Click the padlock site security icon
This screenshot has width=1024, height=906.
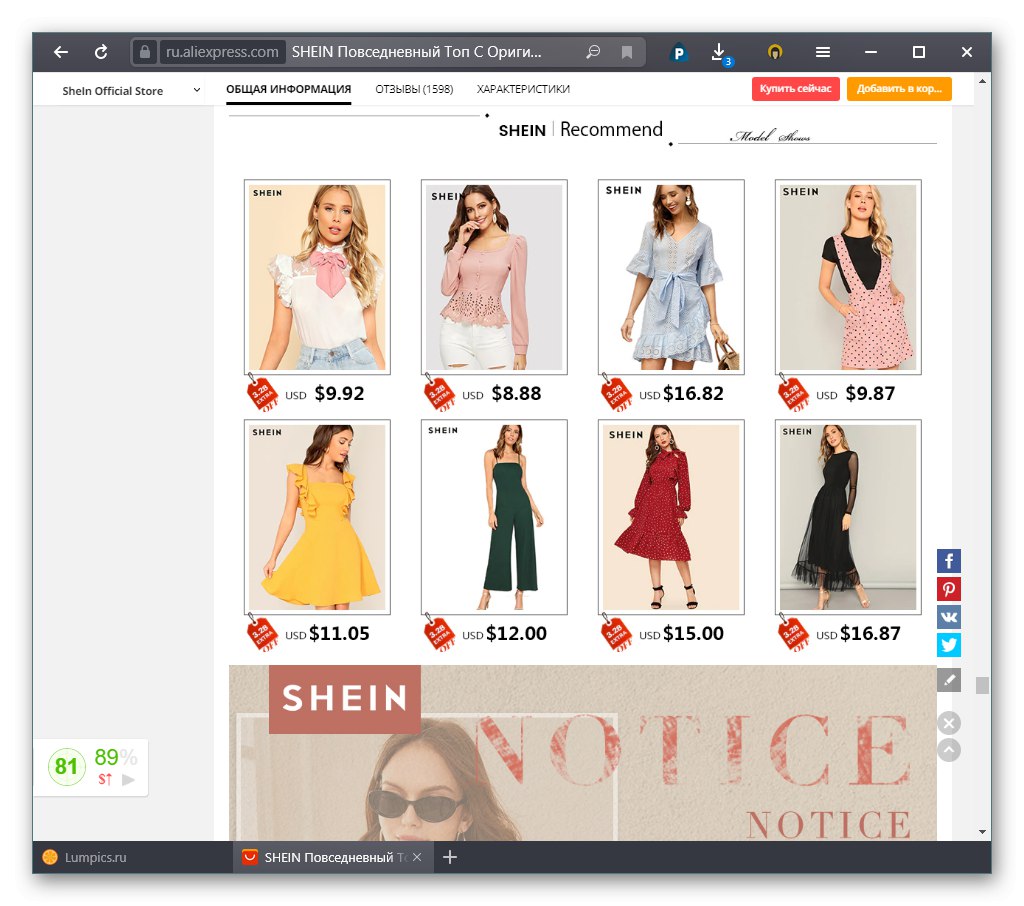[x=144, y=52]
